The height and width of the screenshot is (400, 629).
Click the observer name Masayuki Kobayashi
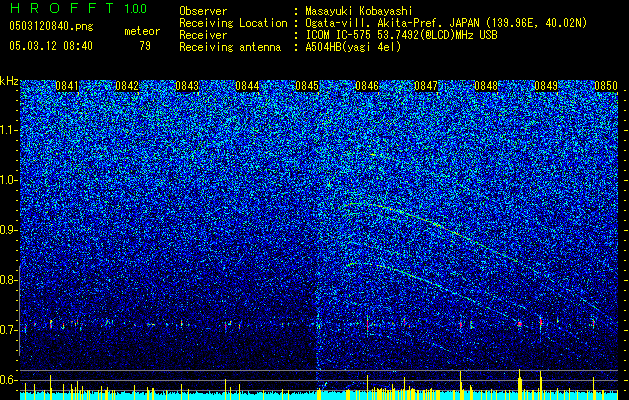click(359, 11)
